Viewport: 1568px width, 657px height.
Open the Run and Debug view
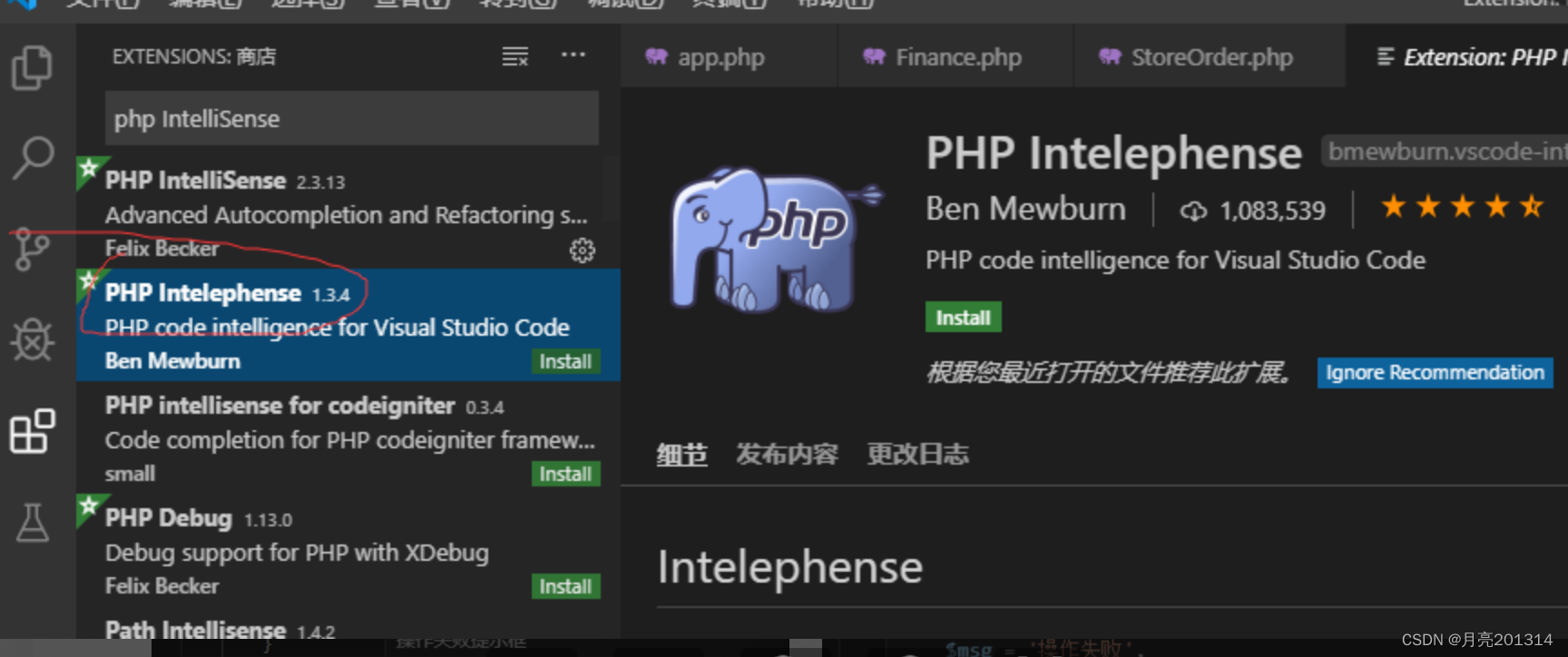coord(33,339)
